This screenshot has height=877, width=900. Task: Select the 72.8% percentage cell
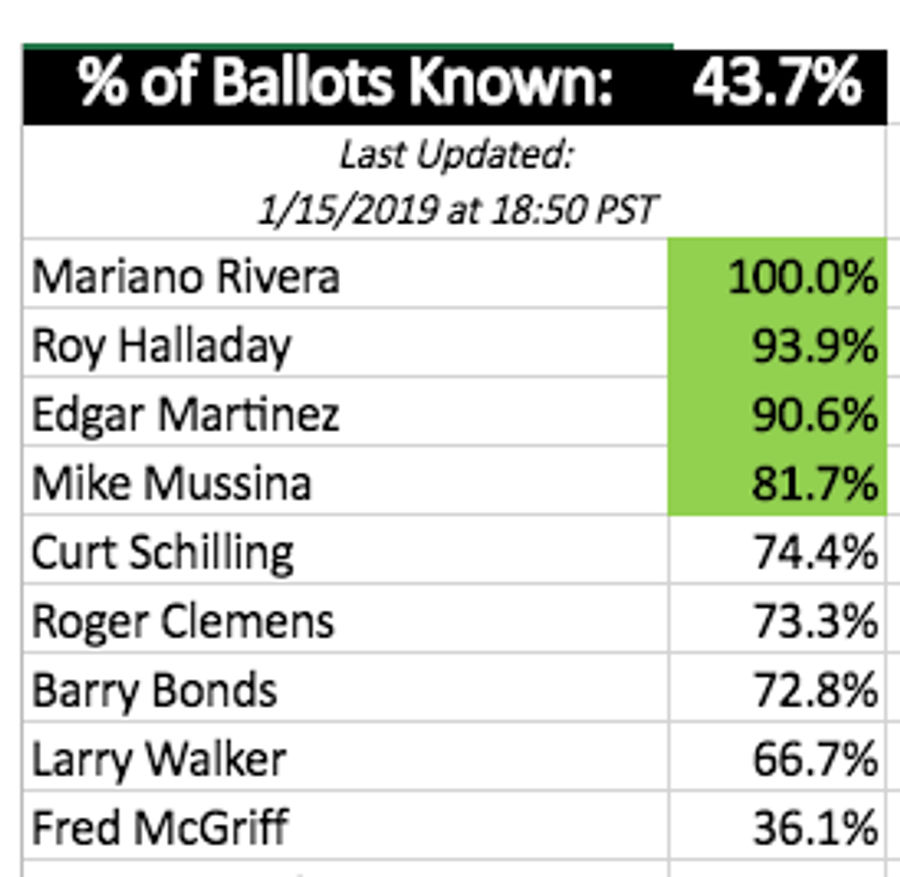coord(778,687)
